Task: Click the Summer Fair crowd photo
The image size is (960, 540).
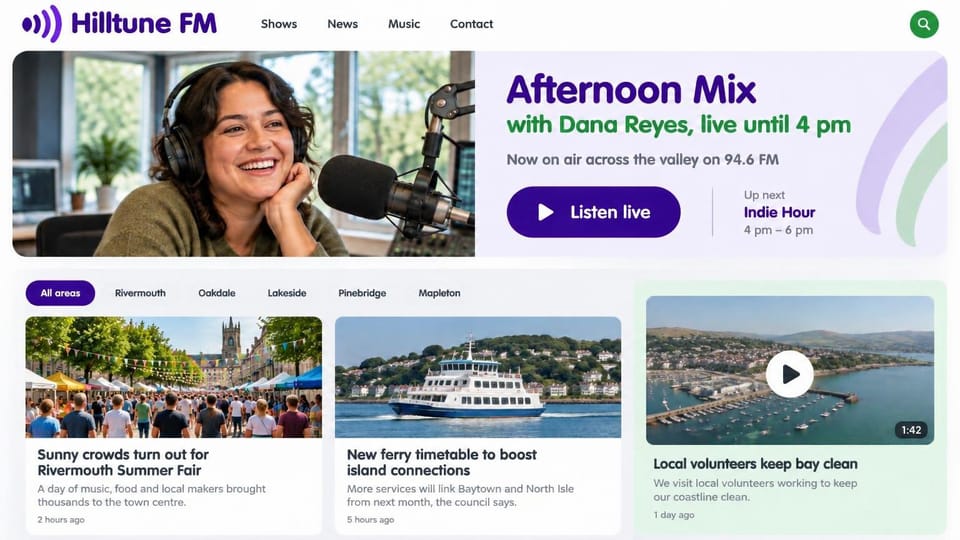Action: pyautogui.click(x=173, y=377)
